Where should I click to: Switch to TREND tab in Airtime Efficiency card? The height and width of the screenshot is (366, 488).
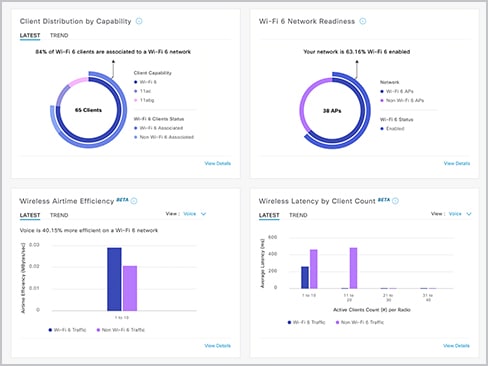click(59, 215)
